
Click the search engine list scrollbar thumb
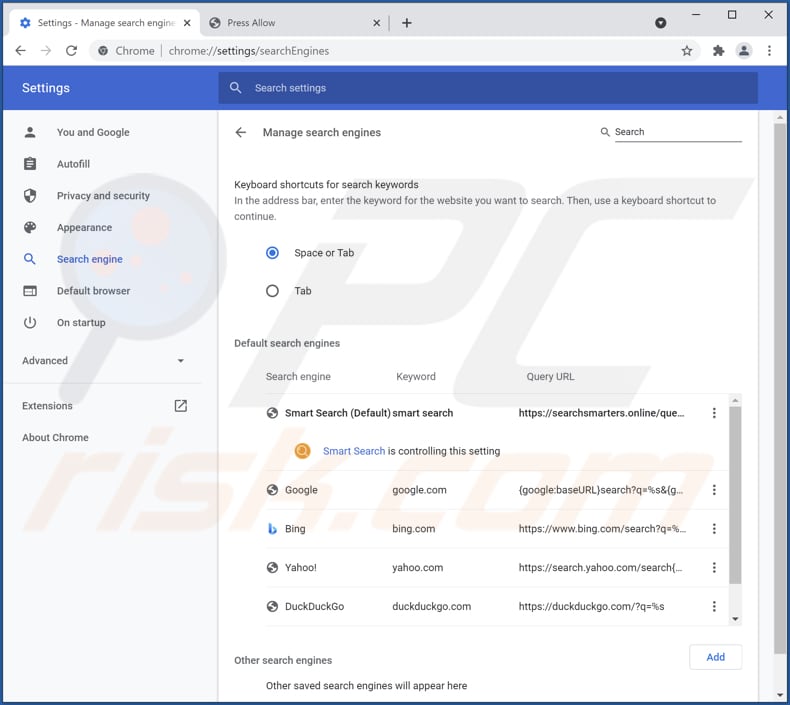[735, 495]
